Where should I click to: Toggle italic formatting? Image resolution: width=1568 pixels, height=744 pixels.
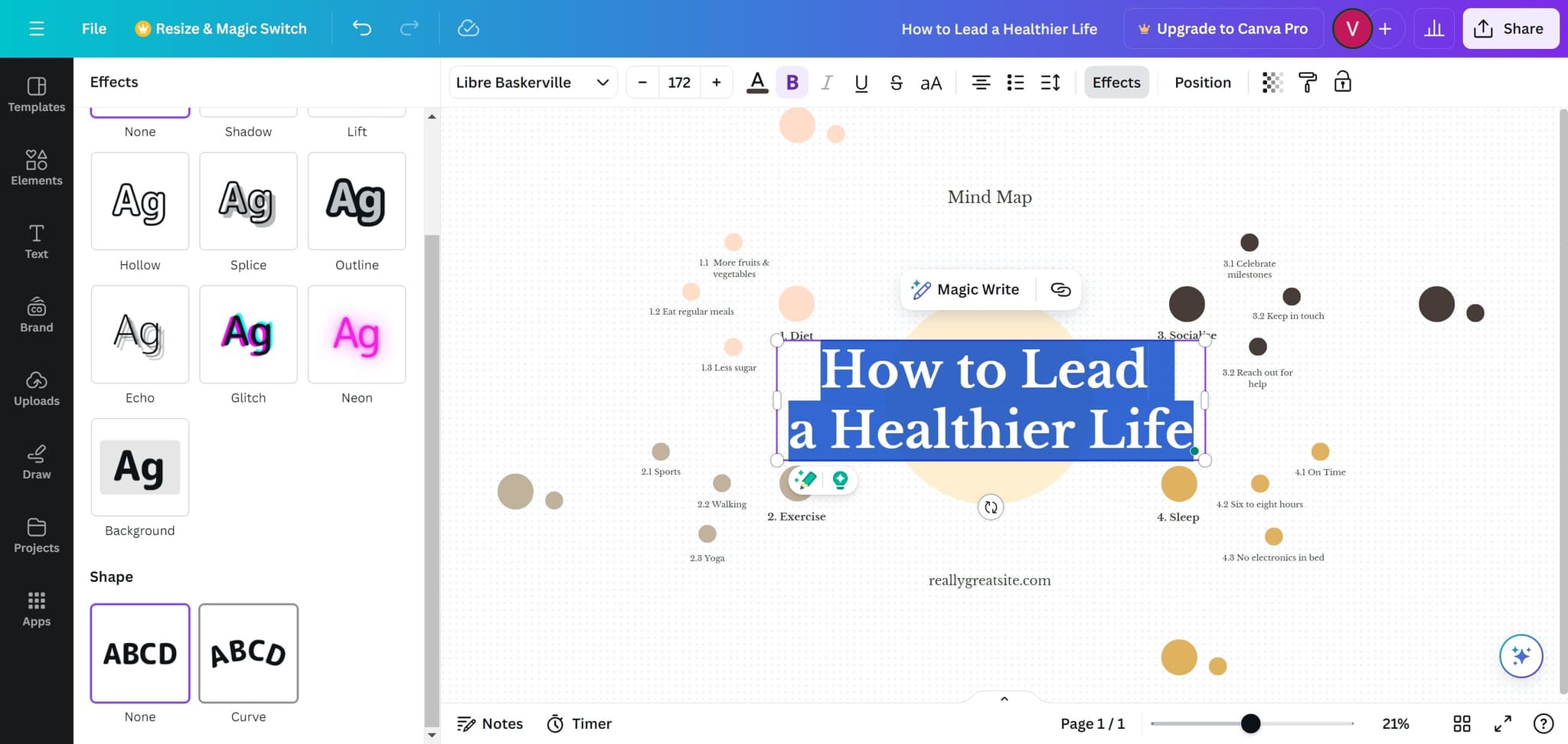(826, 82)
